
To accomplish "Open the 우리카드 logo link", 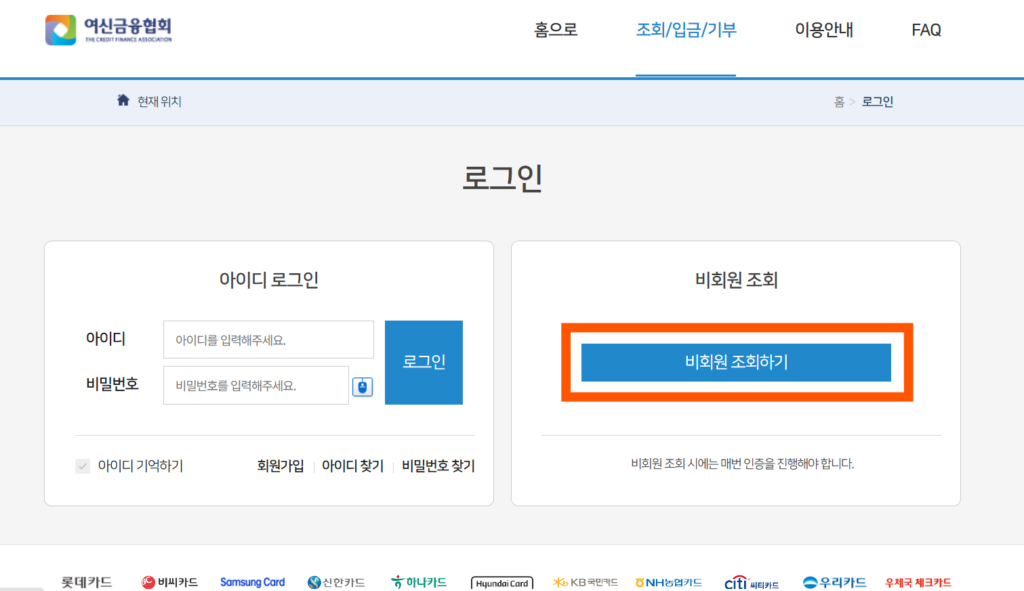I will pos(834,582).
